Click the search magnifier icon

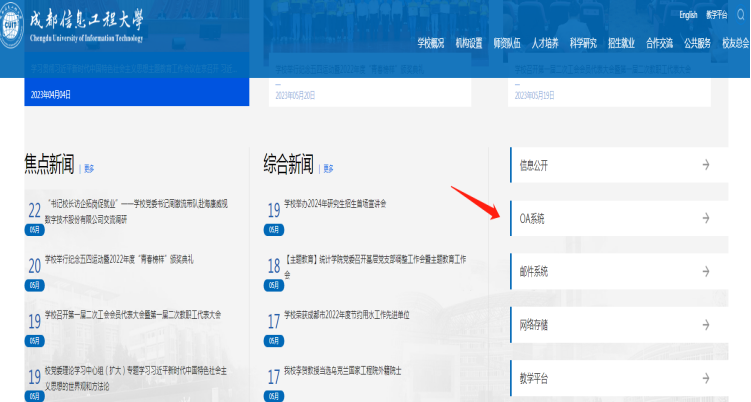click(740, 15)
